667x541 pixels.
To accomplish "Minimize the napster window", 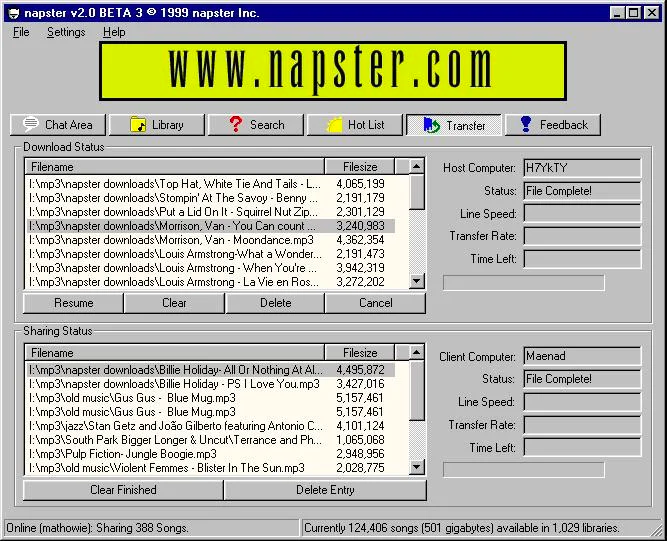I will click(617, 13).
